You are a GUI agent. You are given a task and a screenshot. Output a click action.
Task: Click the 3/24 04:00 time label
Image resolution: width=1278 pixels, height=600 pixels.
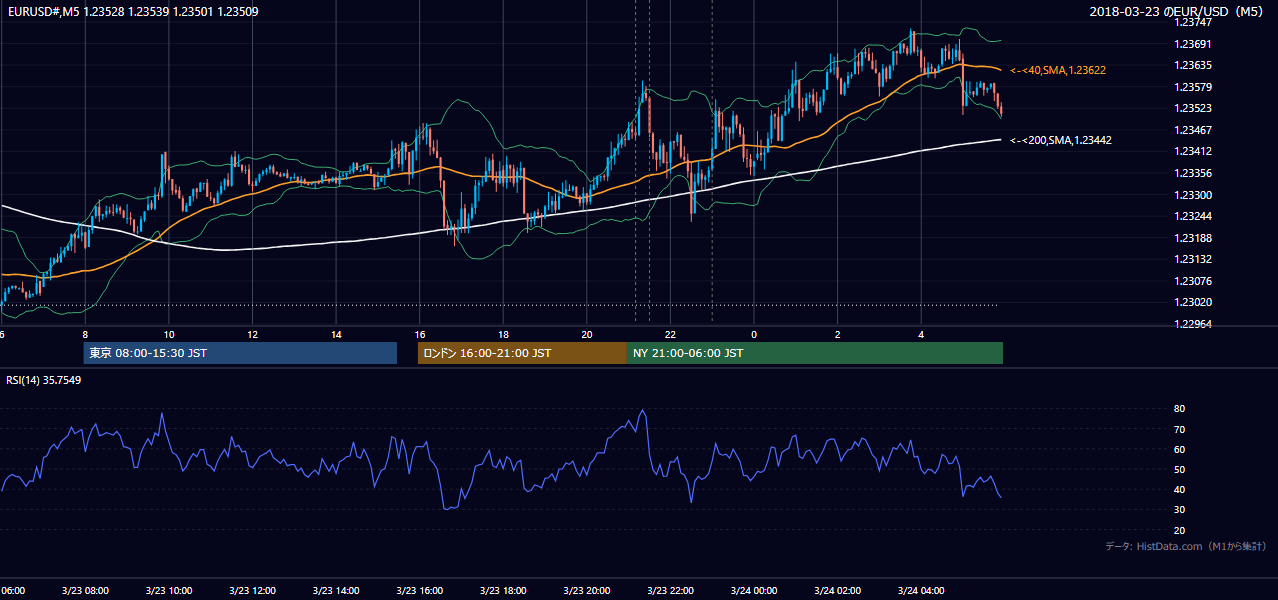pyautogui.click(x=921, y=590)
